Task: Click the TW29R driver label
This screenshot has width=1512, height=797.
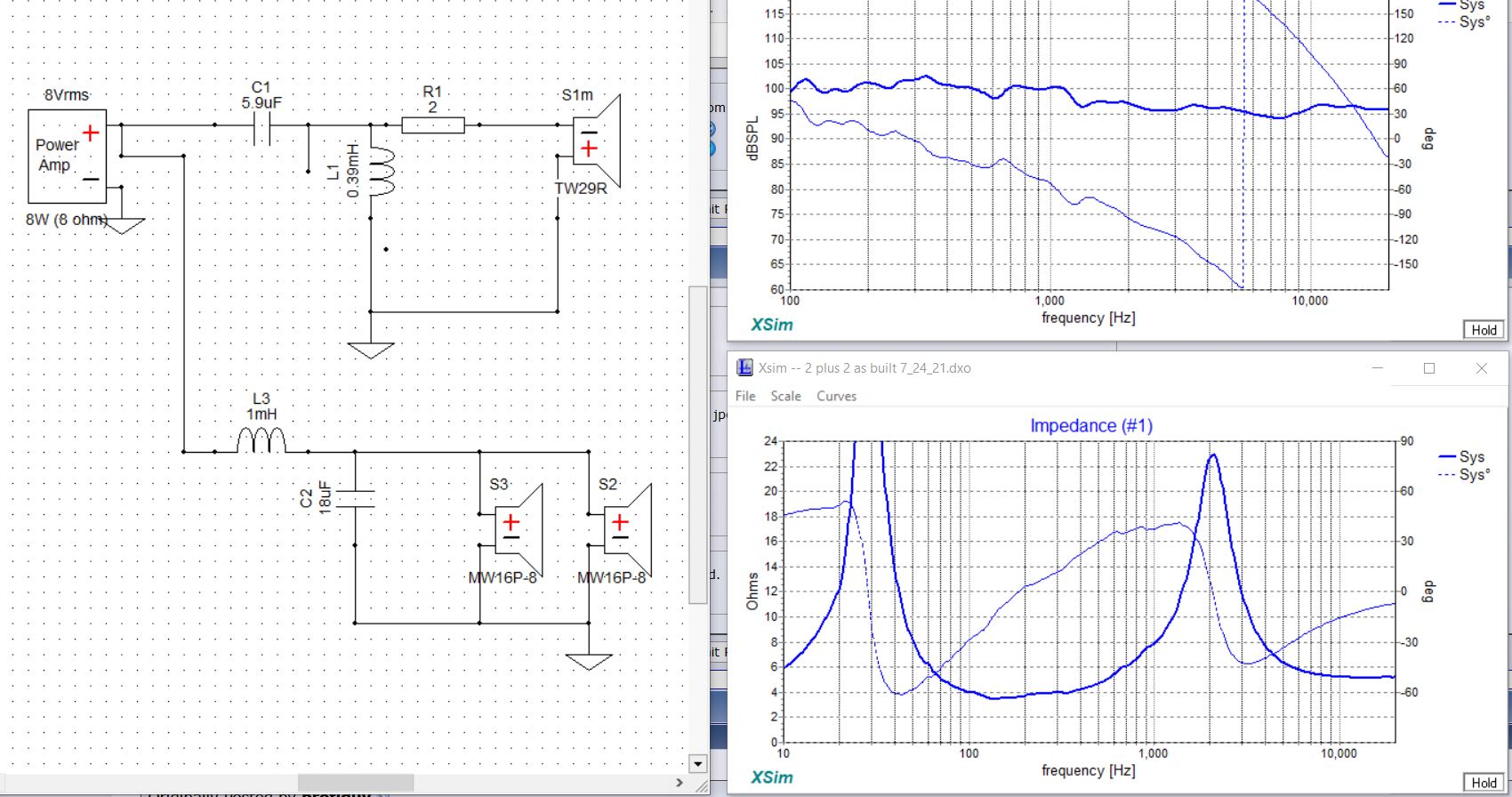Action: pyautogui.click(x=581, y=189)
